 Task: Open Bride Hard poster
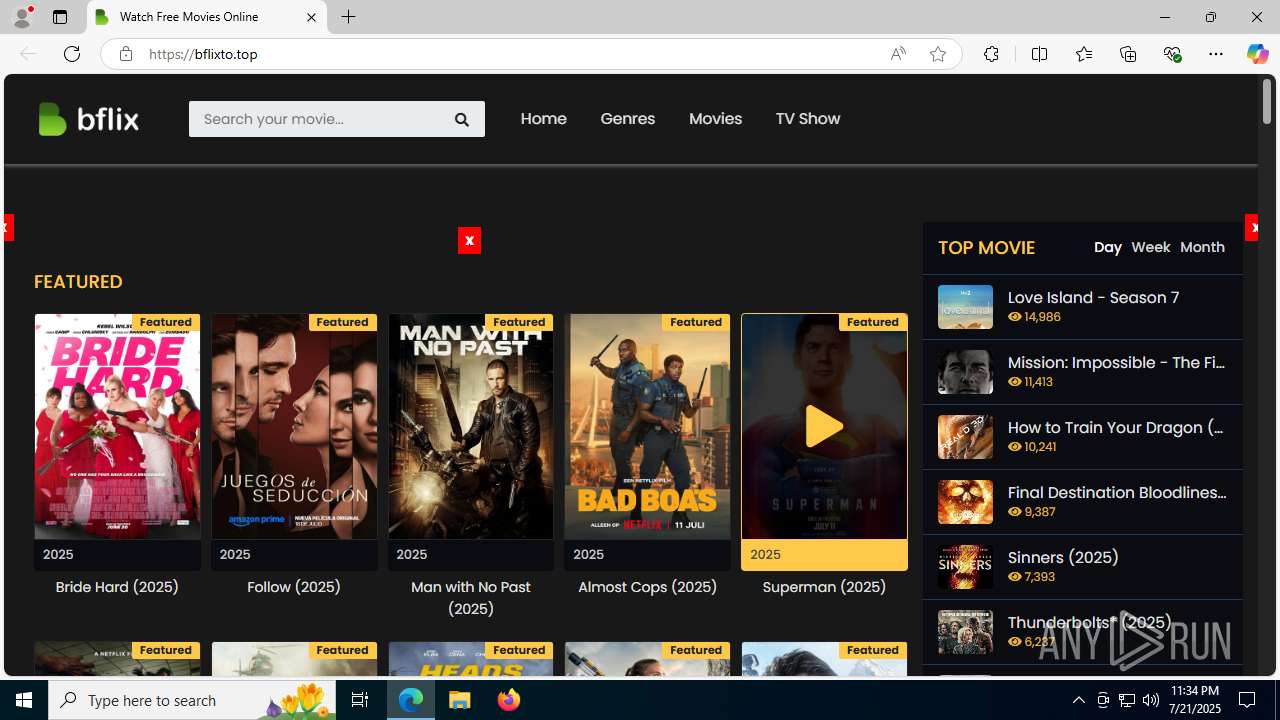pyautogui.click(x=117, y=427)
